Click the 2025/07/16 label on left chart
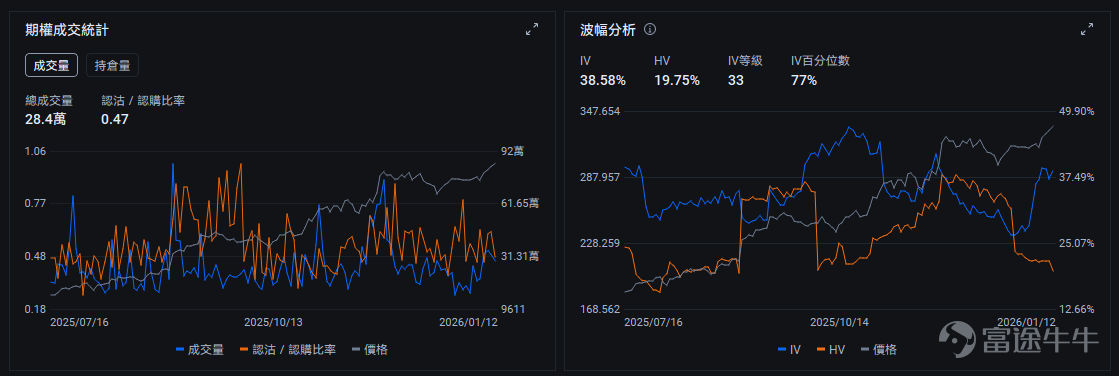The width and height of the screenshot is (1119, 376). point(79,322)
